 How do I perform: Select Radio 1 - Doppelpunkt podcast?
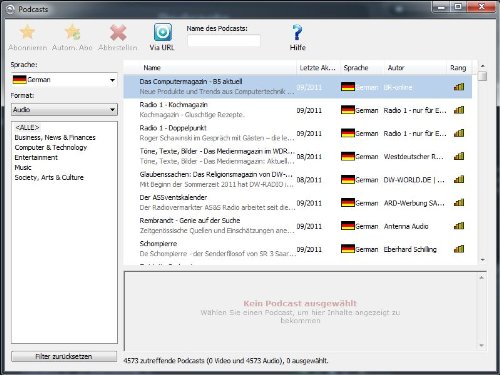tap(173, 128)
